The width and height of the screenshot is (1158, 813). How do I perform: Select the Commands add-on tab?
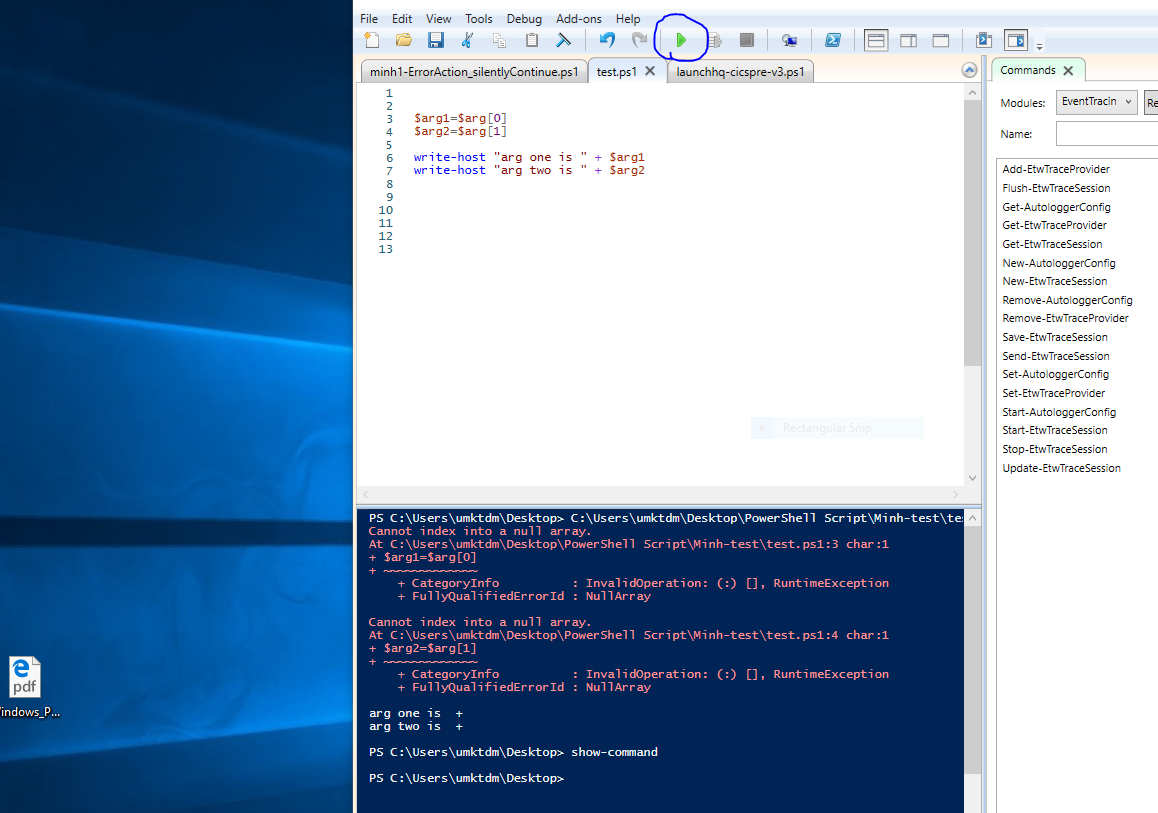pyautogui.click(x=1027, y=70)
